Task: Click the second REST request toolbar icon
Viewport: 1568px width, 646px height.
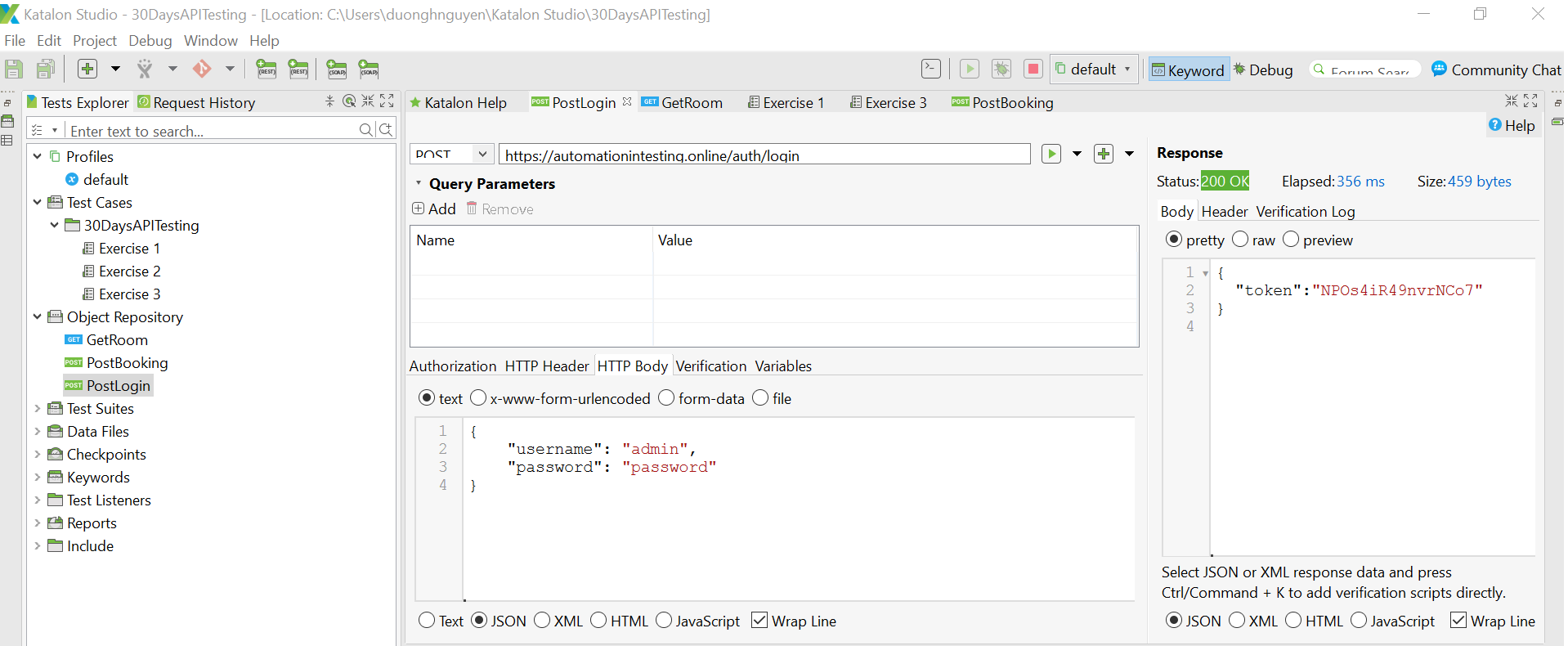Action: (298, 69)
